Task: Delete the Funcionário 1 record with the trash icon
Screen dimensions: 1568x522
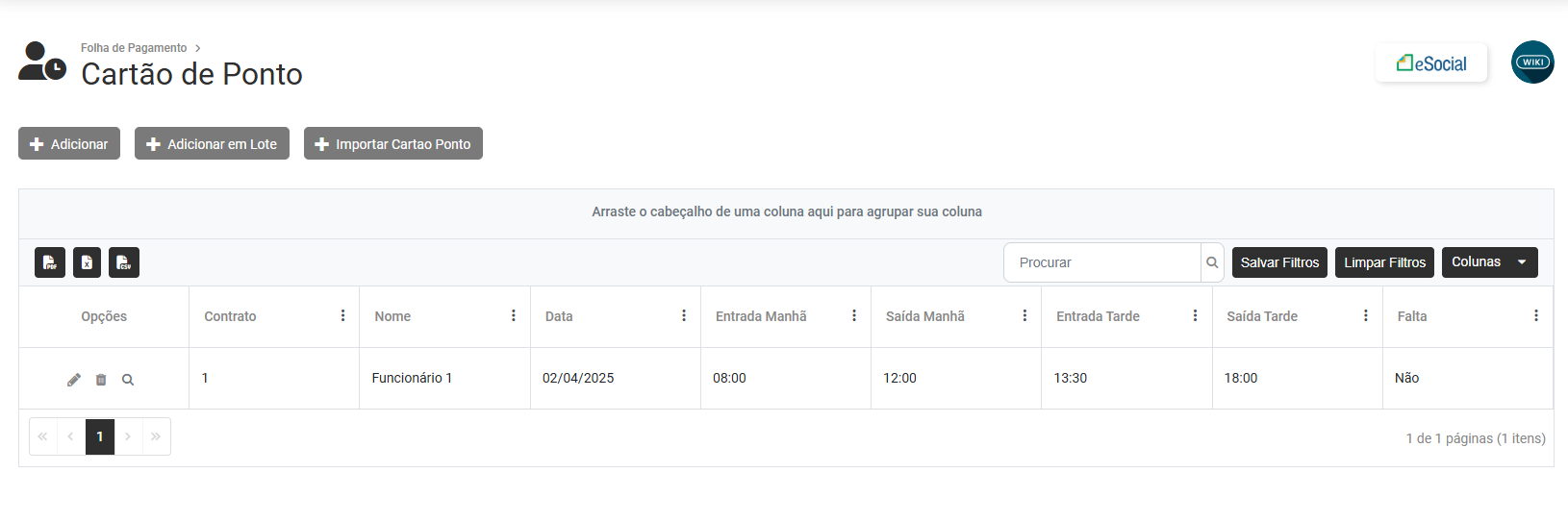Action: 101,380
